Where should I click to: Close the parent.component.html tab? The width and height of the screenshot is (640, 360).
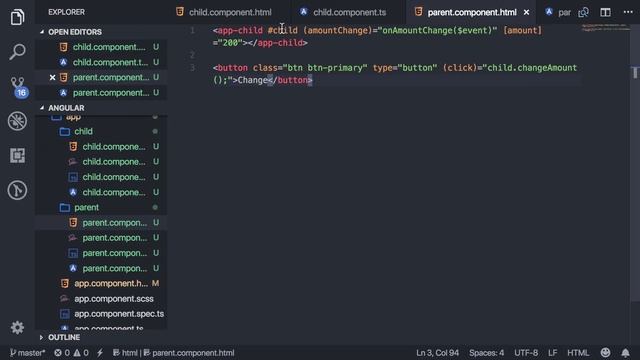coord(527,12)
